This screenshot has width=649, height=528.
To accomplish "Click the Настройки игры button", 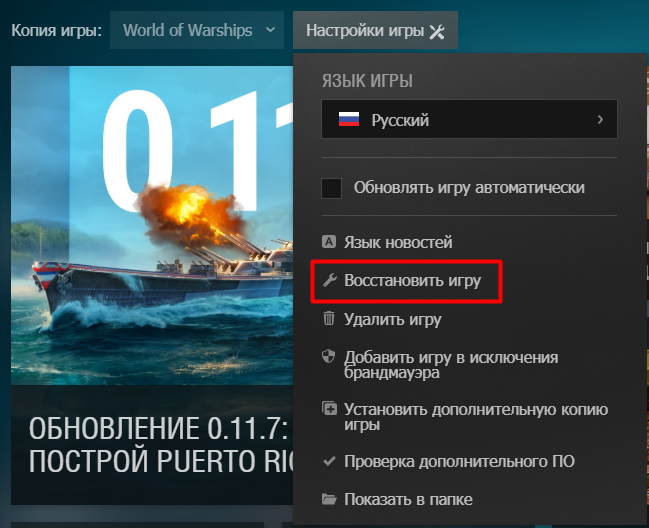I will tap(375, 30).
